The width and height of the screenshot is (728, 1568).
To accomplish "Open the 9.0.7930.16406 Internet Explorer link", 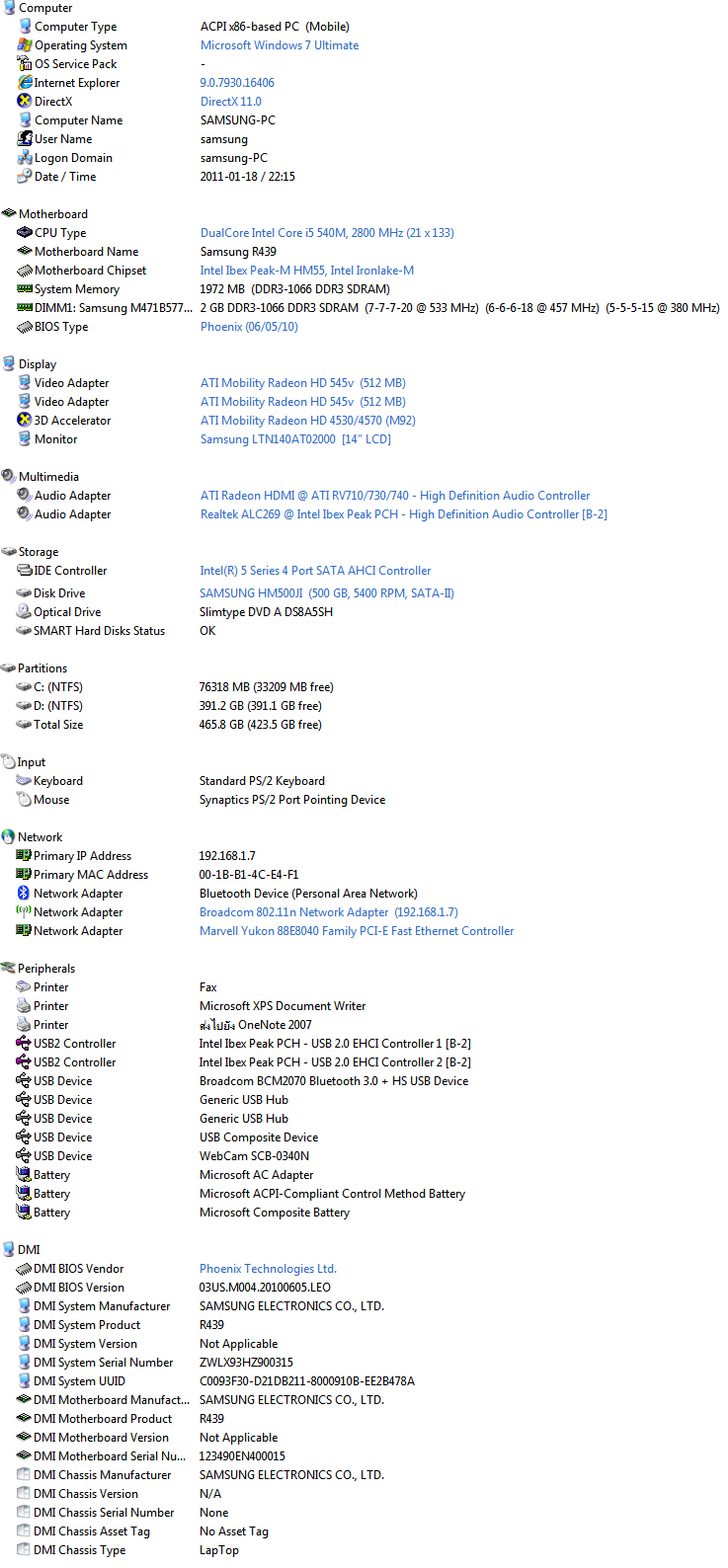I will click(x=237, y=83).
